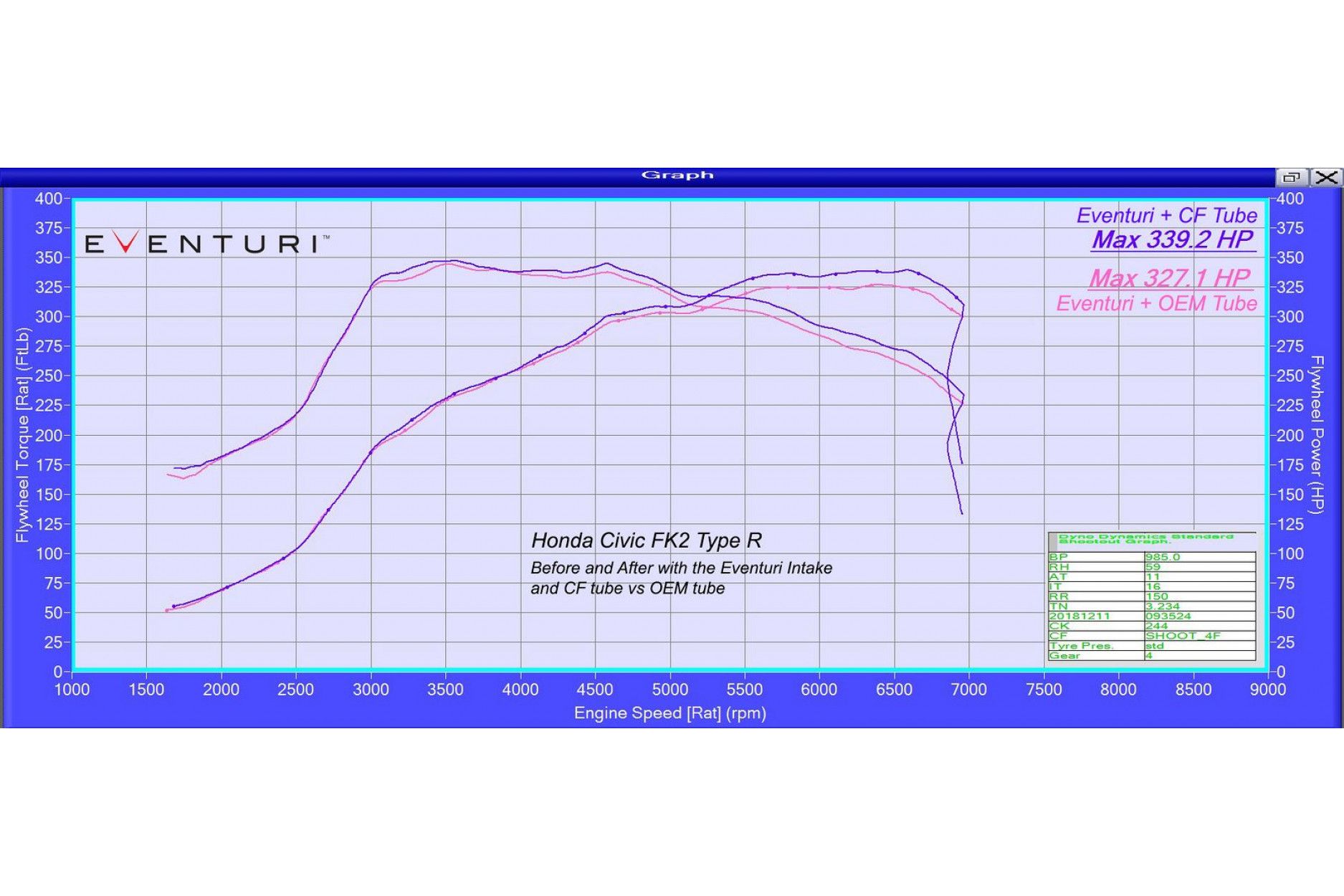Click the BP value 985.0 row

[1152, 557]
